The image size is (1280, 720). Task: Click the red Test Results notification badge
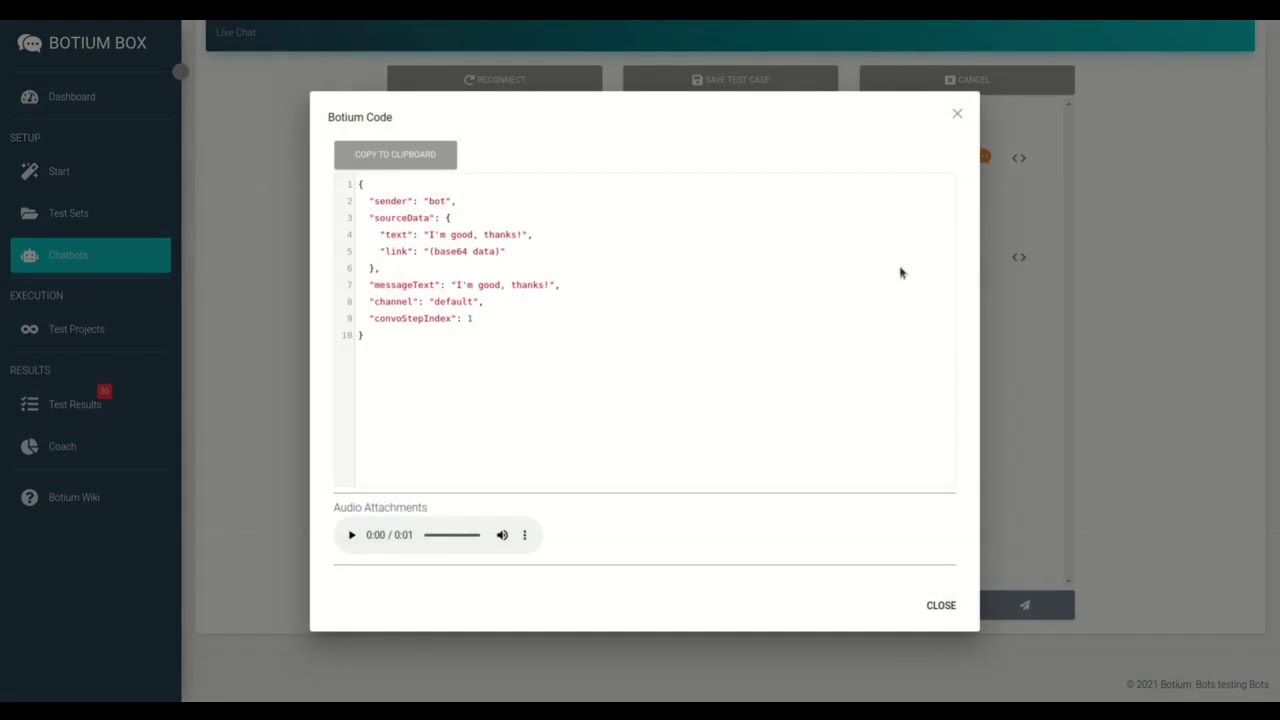[x=104, y=391]
